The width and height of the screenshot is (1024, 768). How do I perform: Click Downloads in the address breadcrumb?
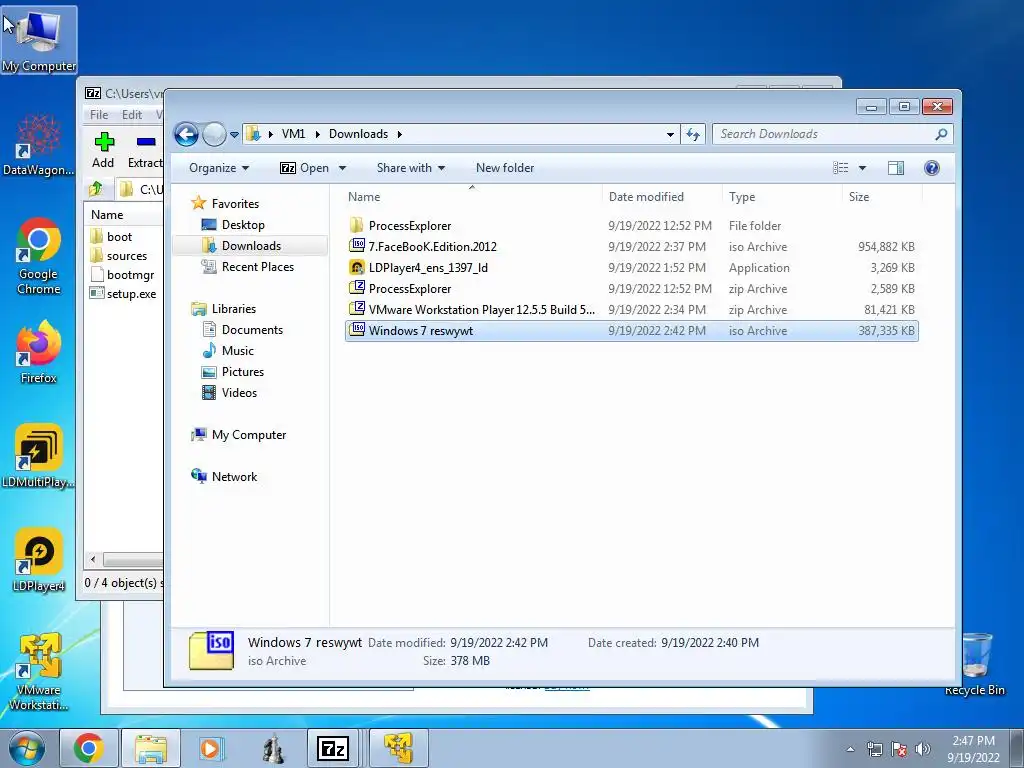tap(358, 134)
